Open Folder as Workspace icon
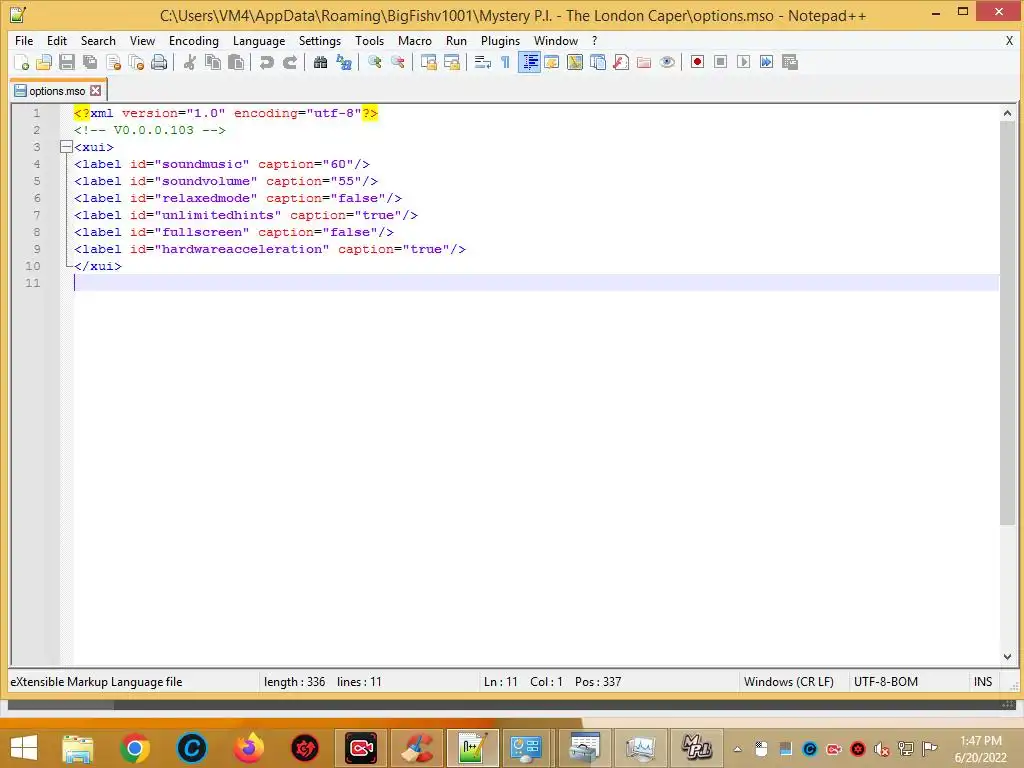The width and height of the screenshot is (1024, 768). (644, 62)
